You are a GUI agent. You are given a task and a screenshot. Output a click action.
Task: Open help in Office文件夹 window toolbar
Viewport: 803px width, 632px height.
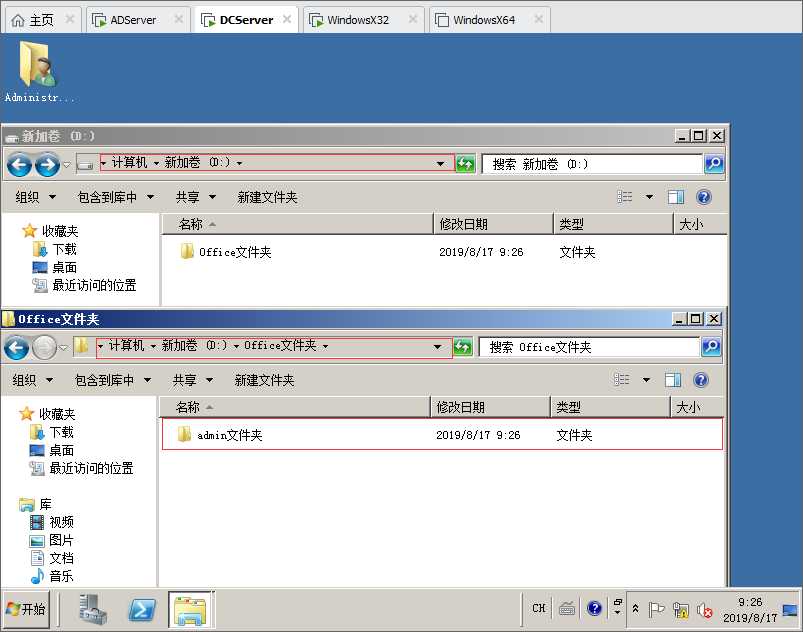[701, 380]
